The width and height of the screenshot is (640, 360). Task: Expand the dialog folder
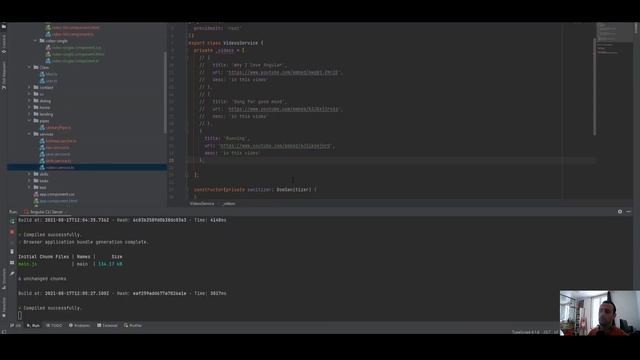[29, 101]
